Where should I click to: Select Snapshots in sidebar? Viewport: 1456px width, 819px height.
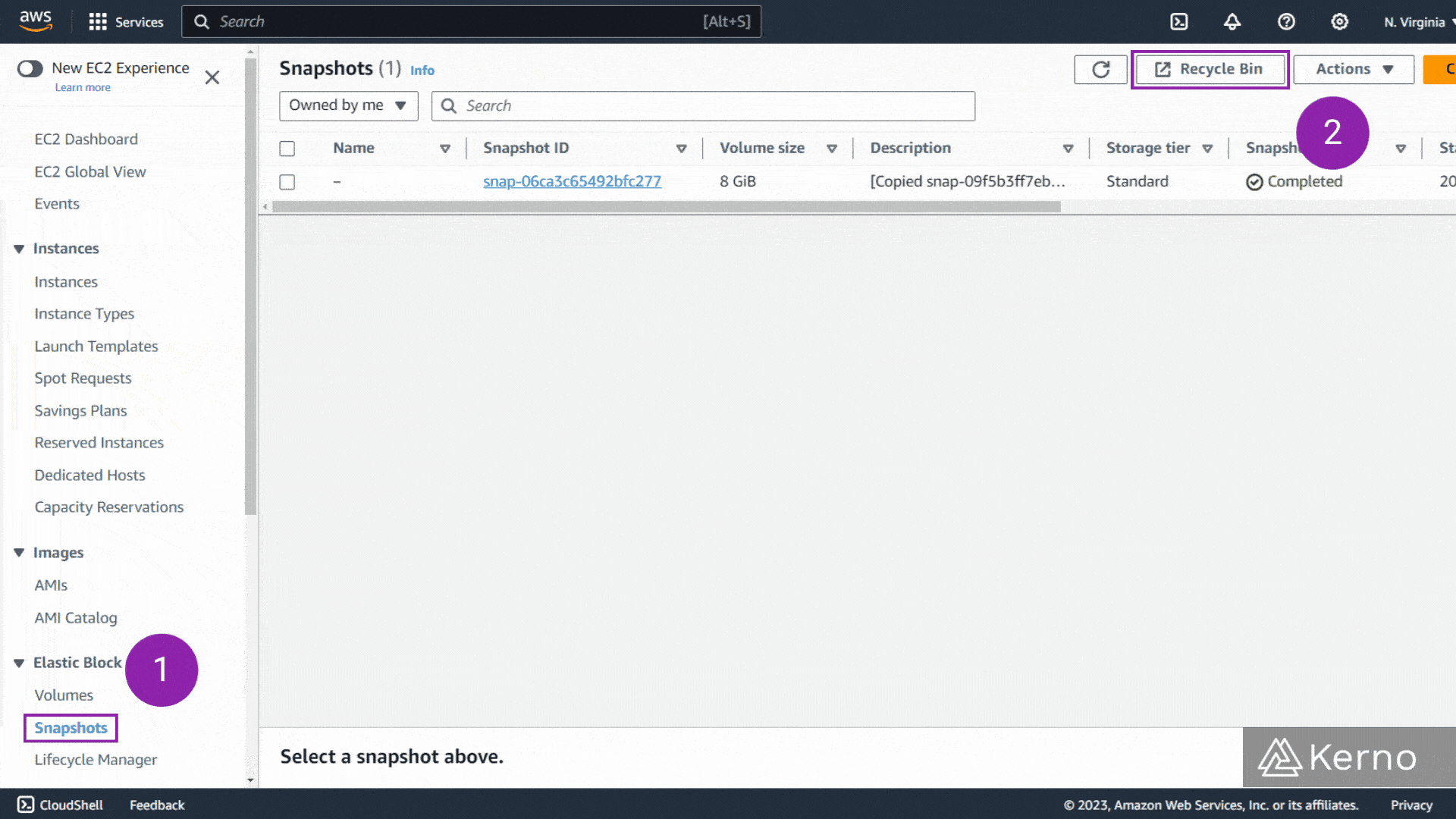(x=71, y=728)
